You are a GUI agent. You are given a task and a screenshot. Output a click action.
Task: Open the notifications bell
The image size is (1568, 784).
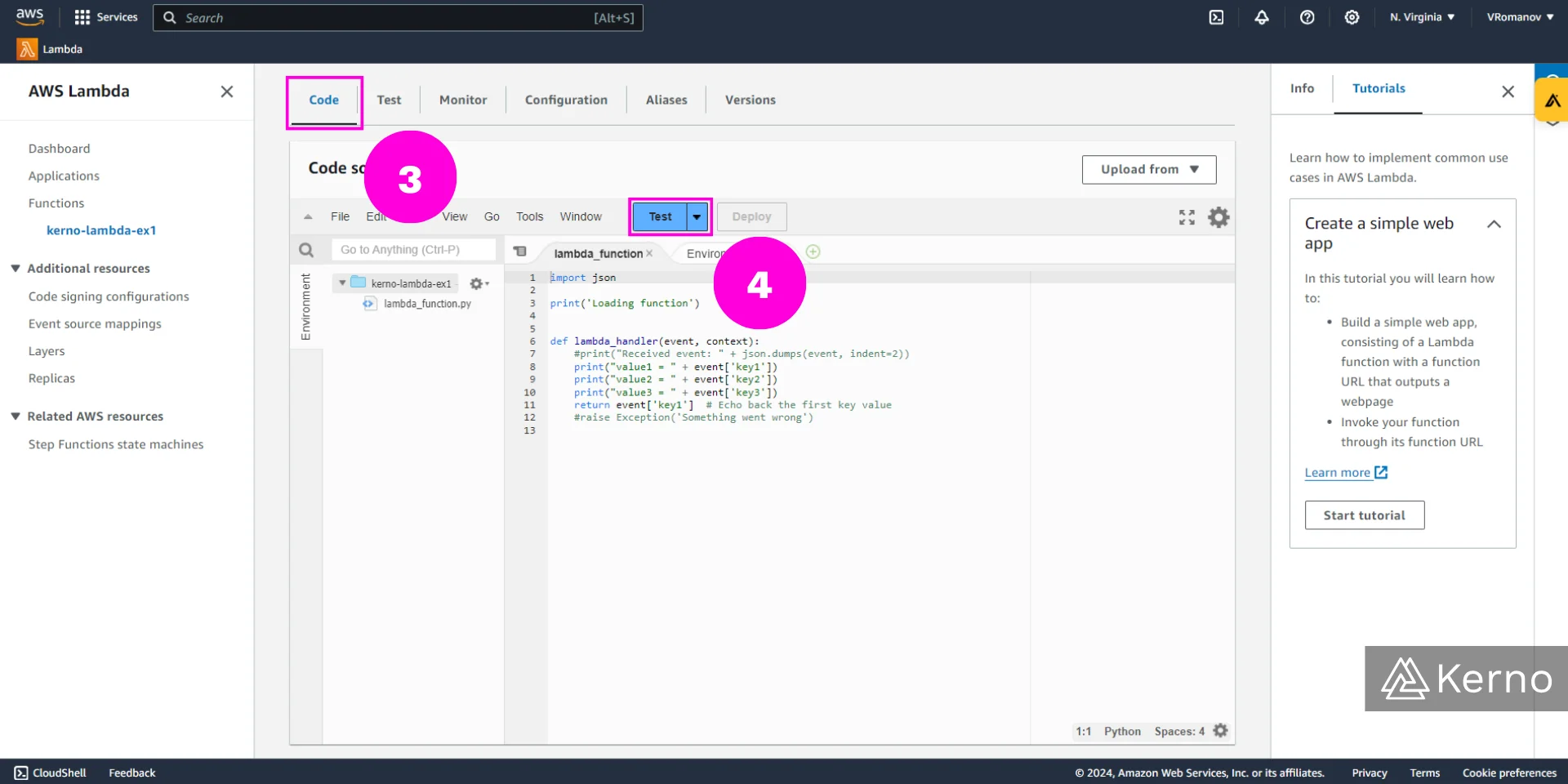click(x=1262, y=17)
